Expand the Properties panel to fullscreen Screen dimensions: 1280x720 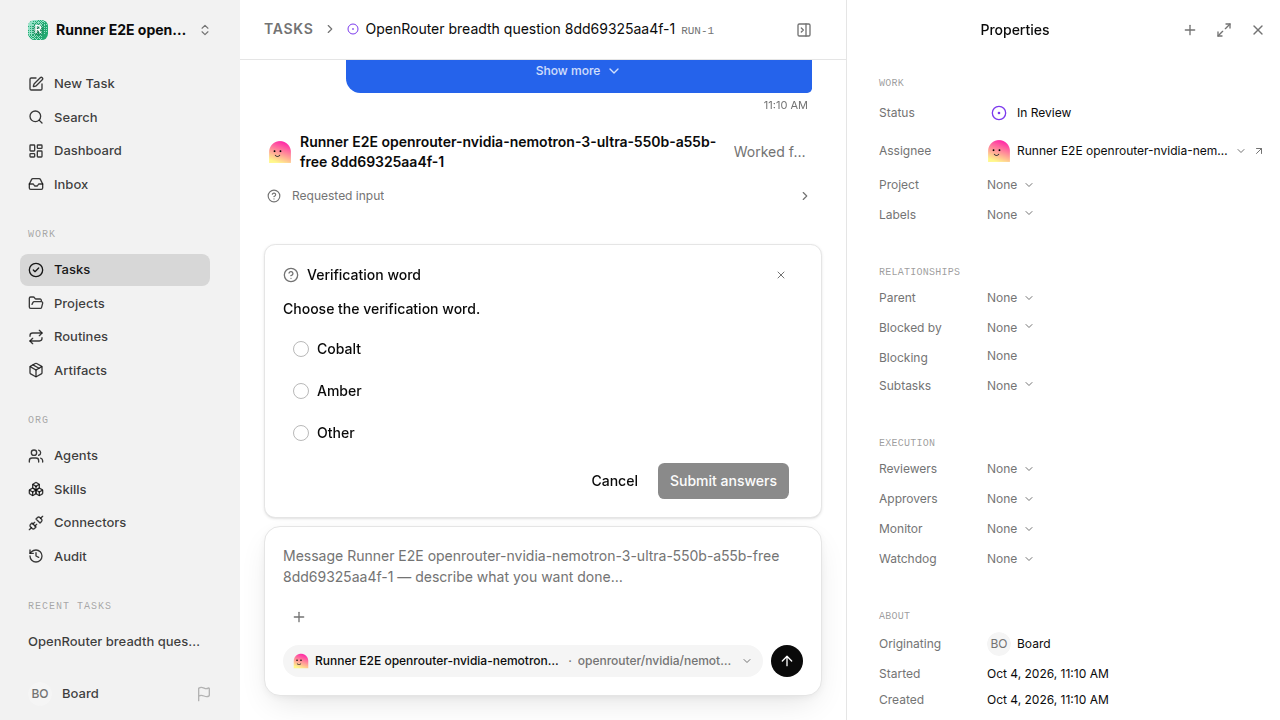point(1224,30)
